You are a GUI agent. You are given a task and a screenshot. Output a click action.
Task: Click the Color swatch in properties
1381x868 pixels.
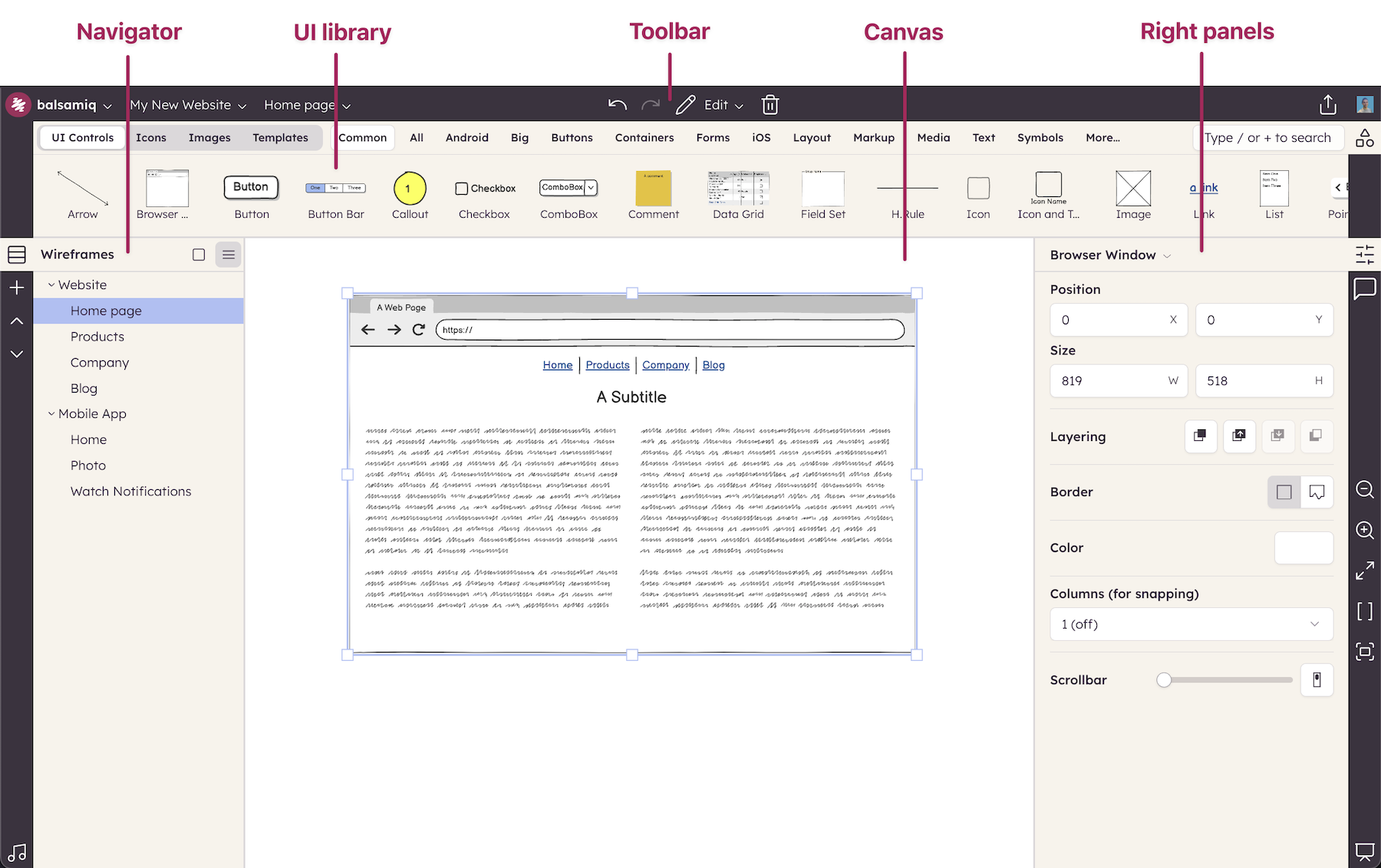[x=1303, y=548]
